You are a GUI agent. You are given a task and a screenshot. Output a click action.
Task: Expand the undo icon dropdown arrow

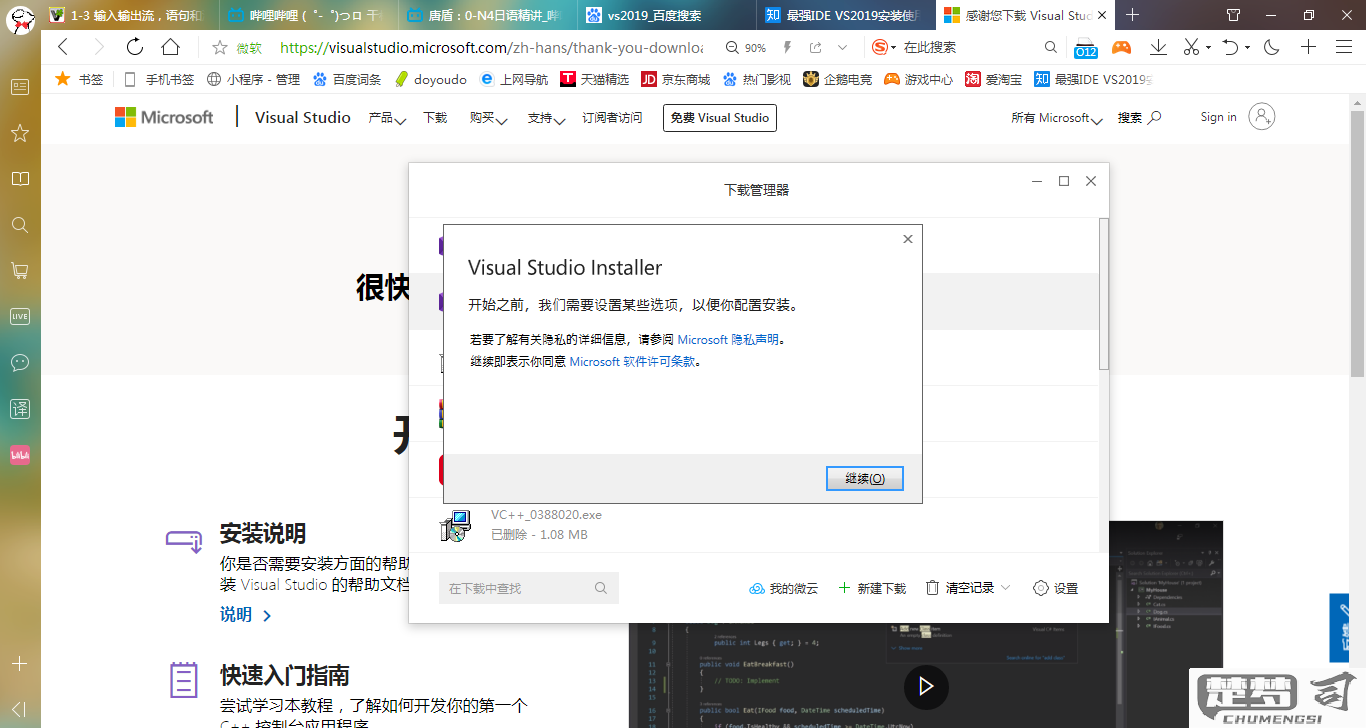click(1248, 48)
